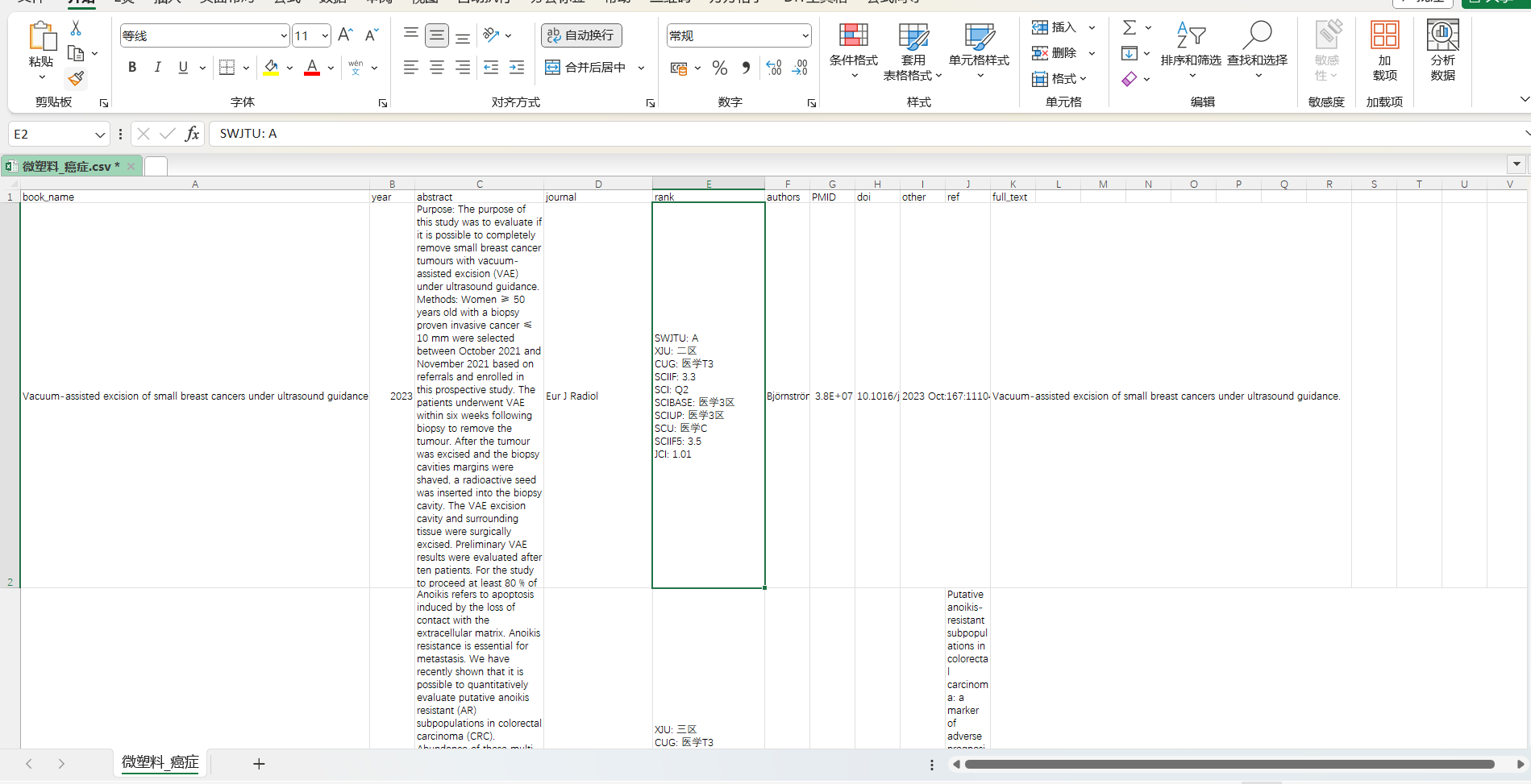
Task: Decrease indent
Action: [x=491, y=68]
